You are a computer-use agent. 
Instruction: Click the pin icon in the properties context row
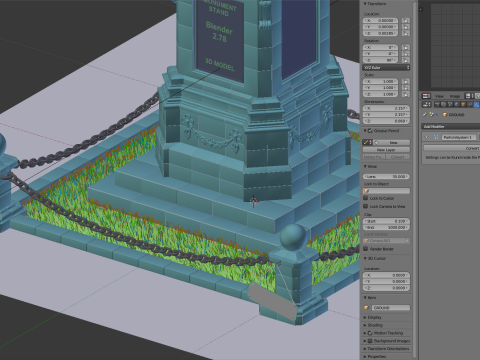[425, 114]
